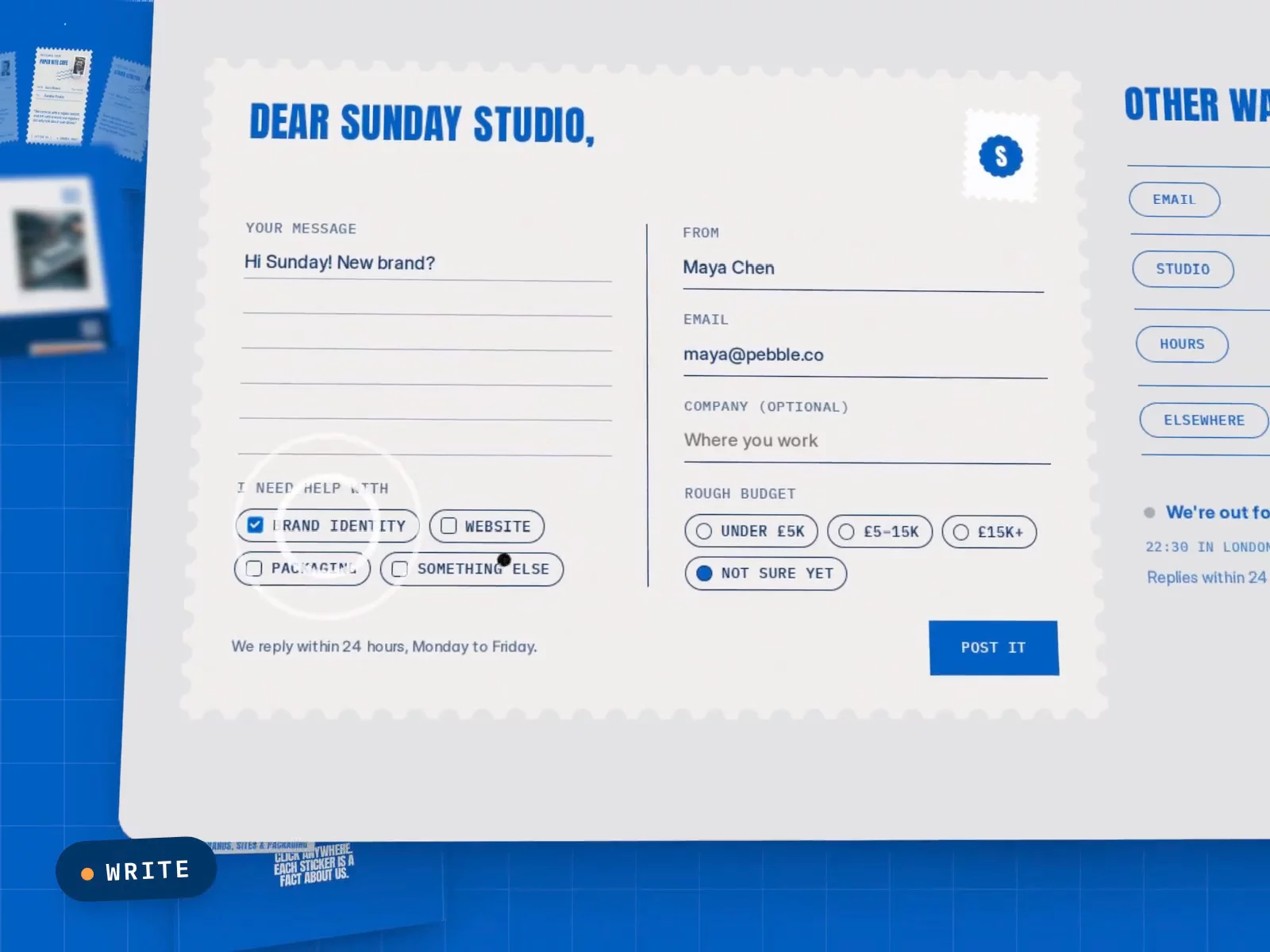The width and height of the screenshot is (1270, 952).
Task: Select the Not Sure Yet budget
Action: pos(766,573)
